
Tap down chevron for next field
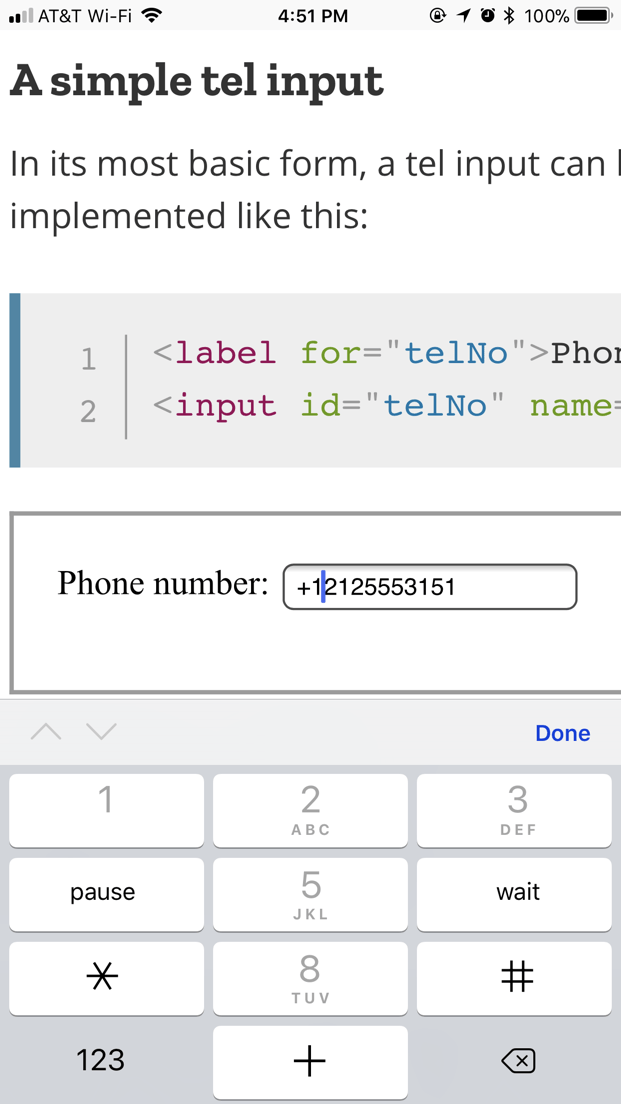(x=99, y=732)
